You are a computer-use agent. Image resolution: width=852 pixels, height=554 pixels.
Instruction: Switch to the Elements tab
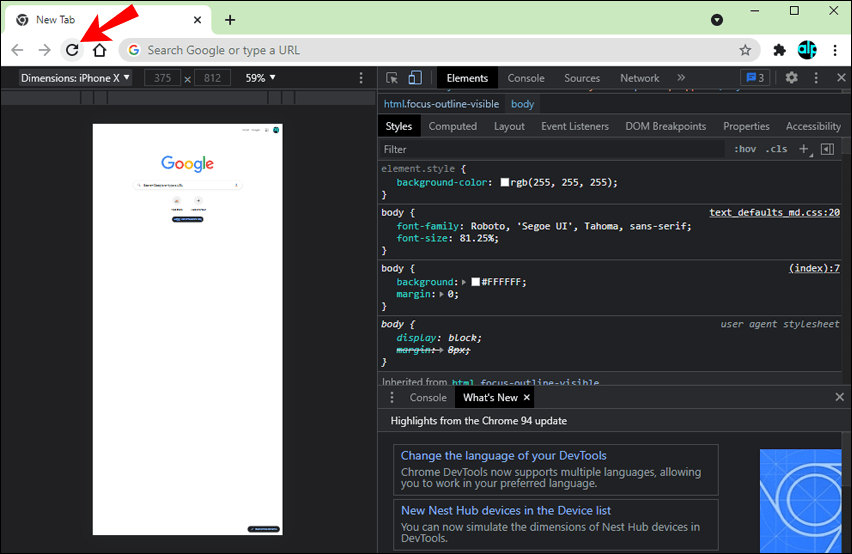[x=467, y=78]
